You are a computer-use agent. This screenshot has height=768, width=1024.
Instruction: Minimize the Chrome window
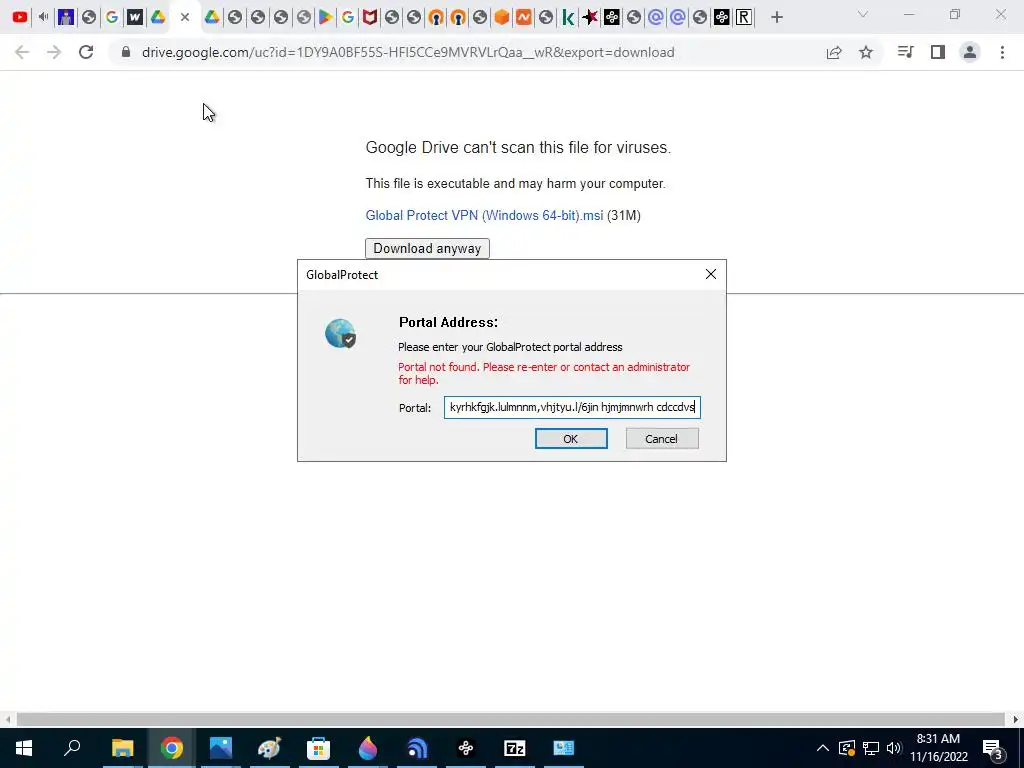[x=909, y=14]
